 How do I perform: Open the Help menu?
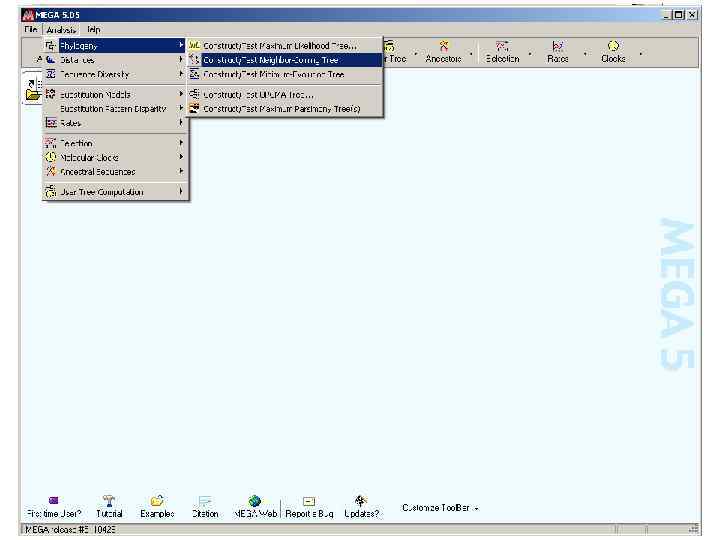93,30
